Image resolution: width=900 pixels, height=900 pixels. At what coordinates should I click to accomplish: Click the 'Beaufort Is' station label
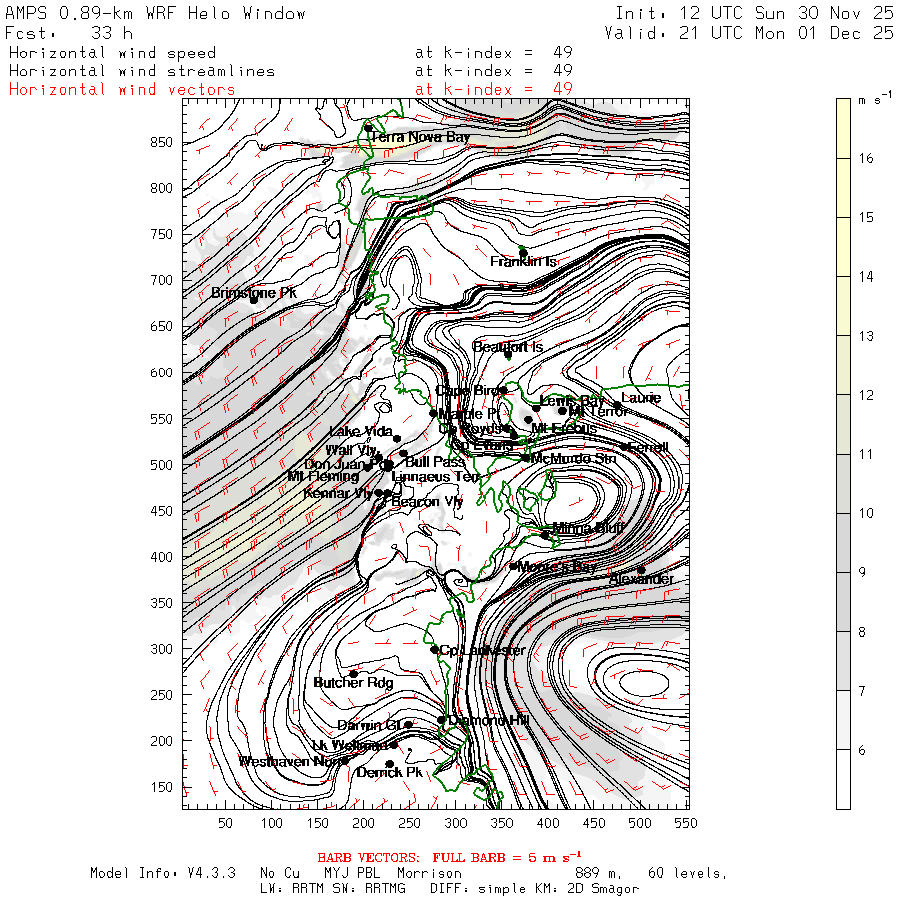point(507,347)
